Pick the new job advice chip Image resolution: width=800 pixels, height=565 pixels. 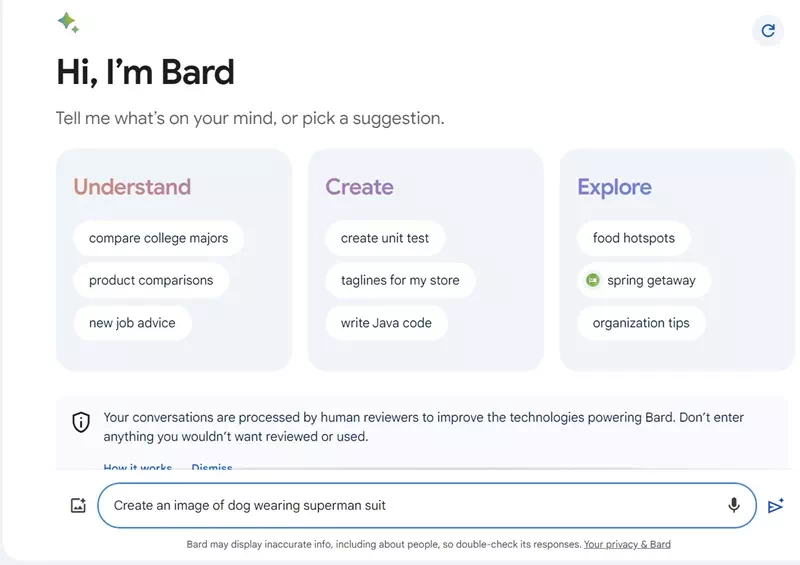[132, 323]
